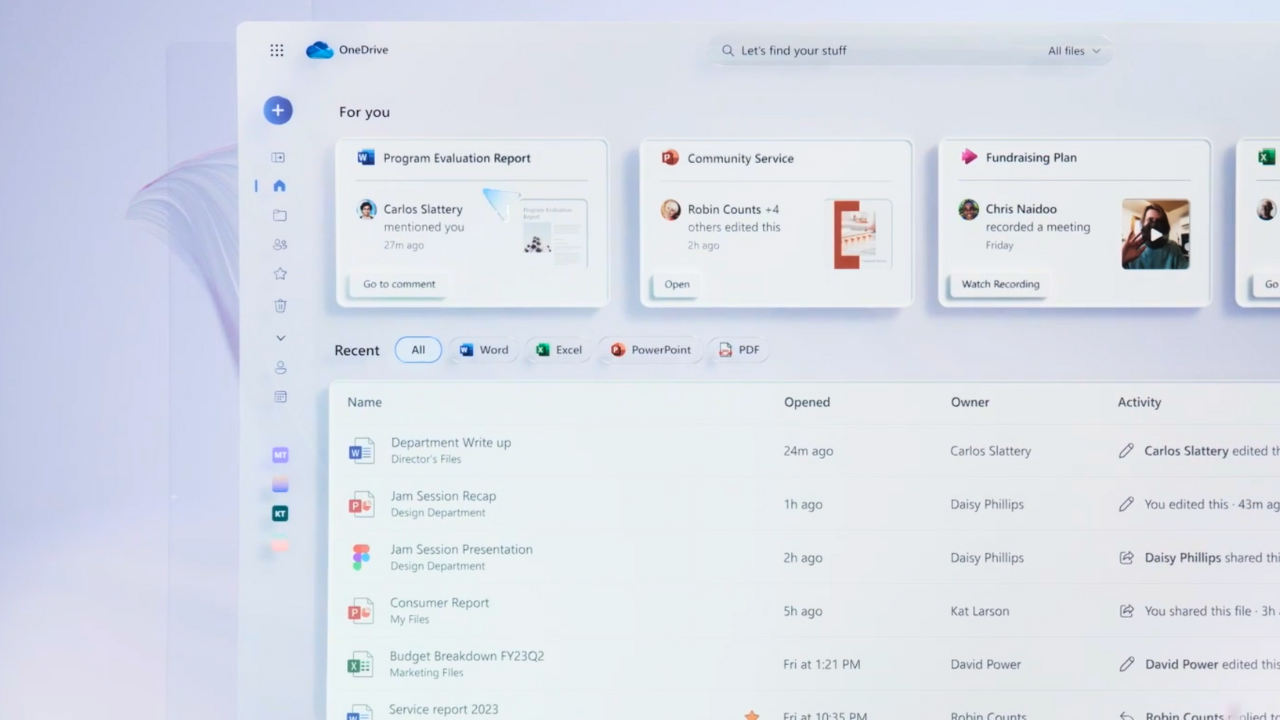Open the Jam Session Recap file
This screenshot has height=720, width=1280.
(443, 495)
